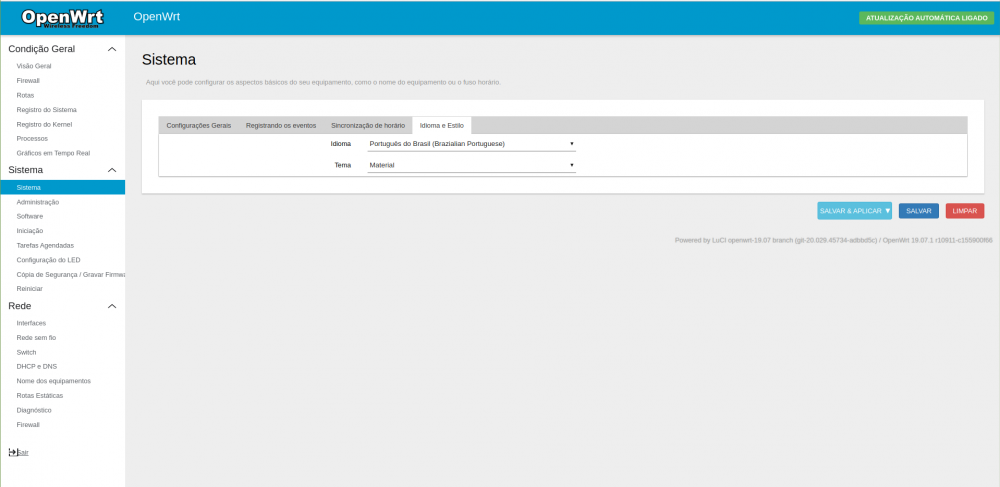1000x487 pixels.
Task: Open Visão Geral in the sidebar
Action: [34, 66]
